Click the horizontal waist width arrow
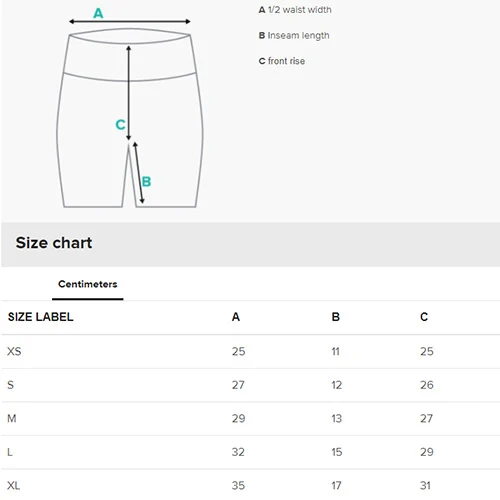This screenshot has height=500, width=500. pos(130,22)
